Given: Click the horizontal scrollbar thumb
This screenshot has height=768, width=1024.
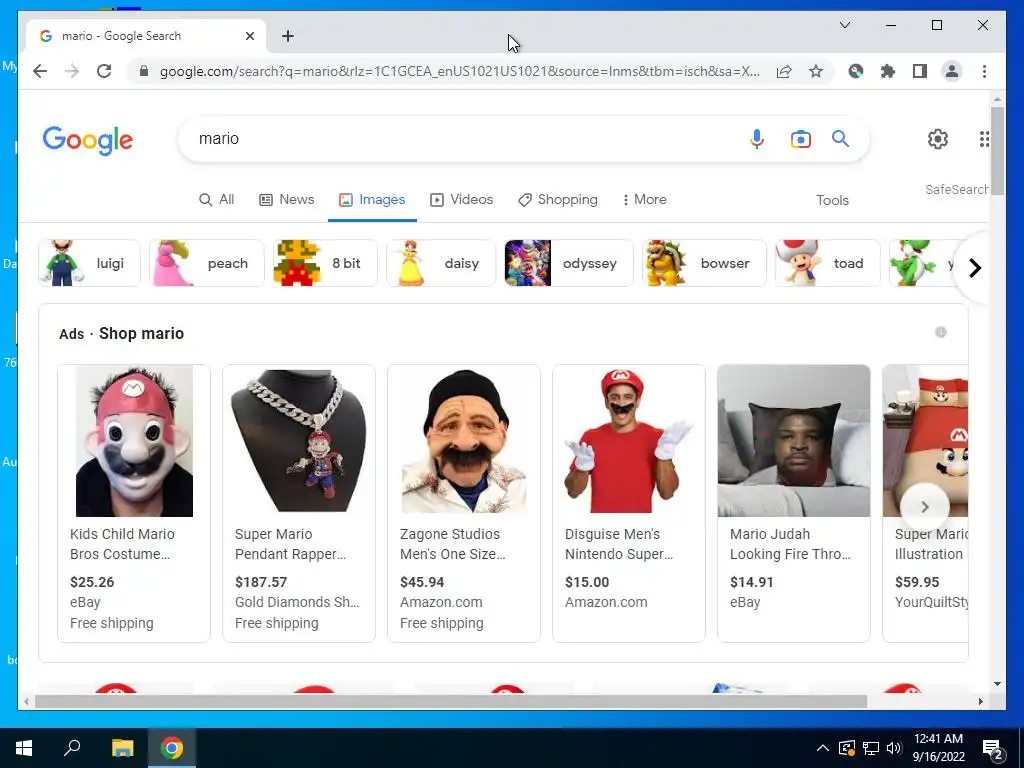Looking at the screenshot, I should coord(451,701).
